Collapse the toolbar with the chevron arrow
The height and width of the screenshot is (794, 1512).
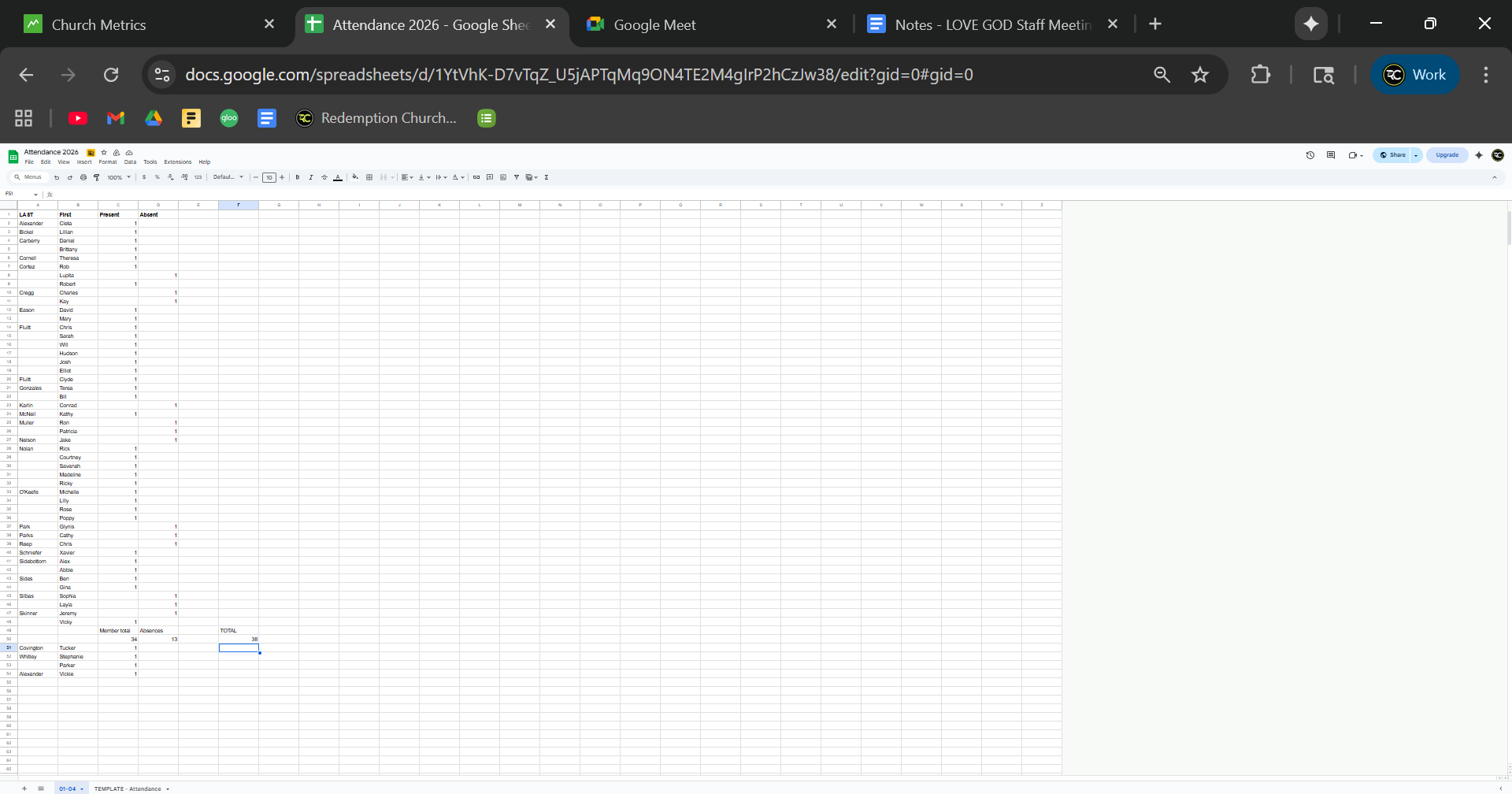[x=1494, y=177]
